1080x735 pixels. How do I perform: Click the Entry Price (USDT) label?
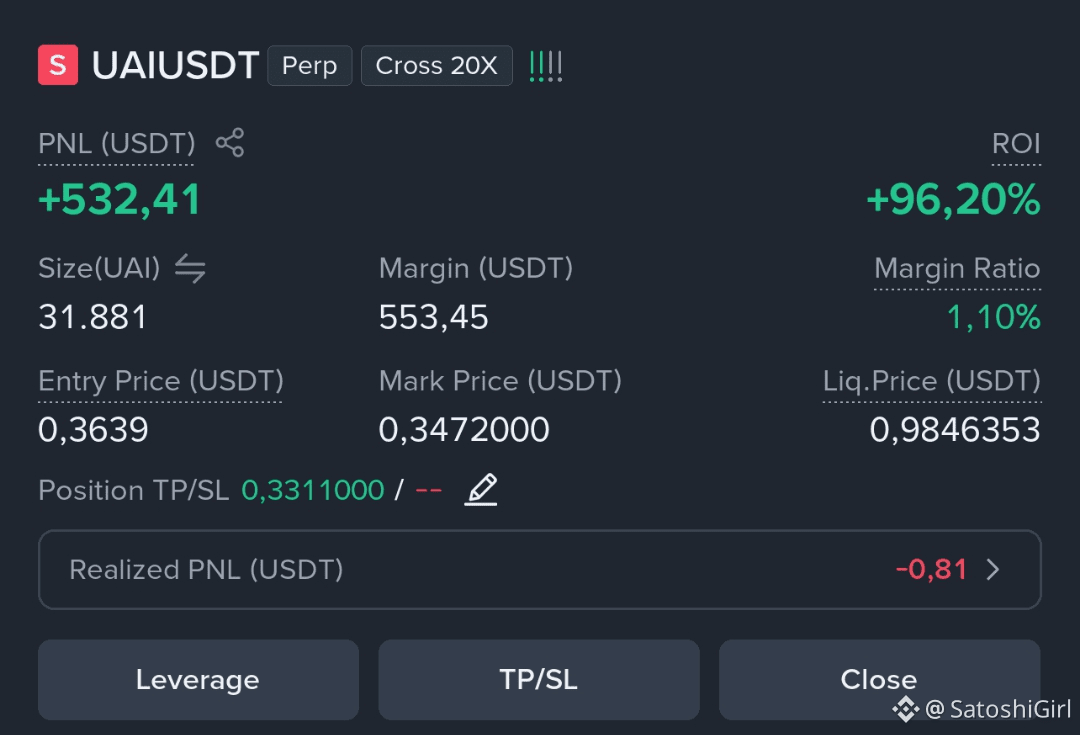point(160,381)
